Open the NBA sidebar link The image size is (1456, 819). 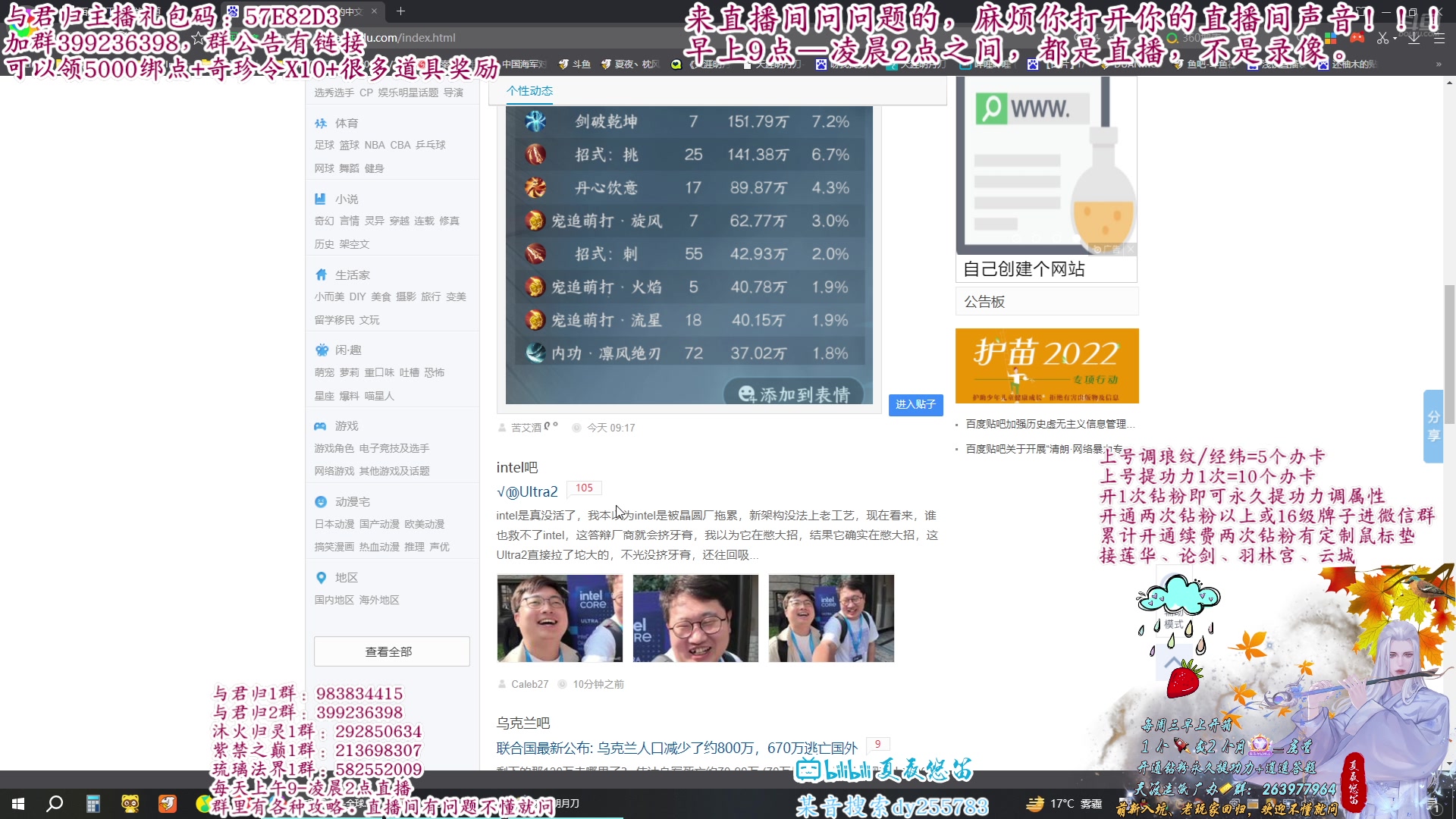[375, 145]
